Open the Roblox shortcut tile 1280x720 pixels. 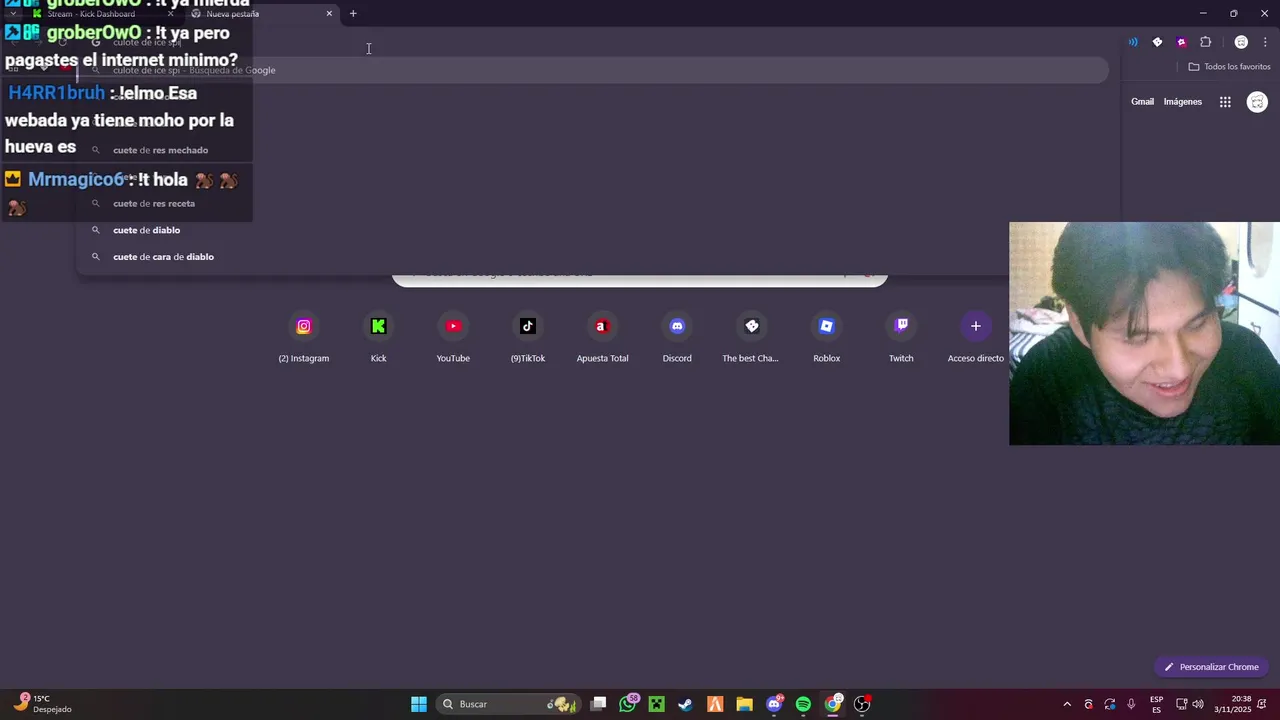826,338
